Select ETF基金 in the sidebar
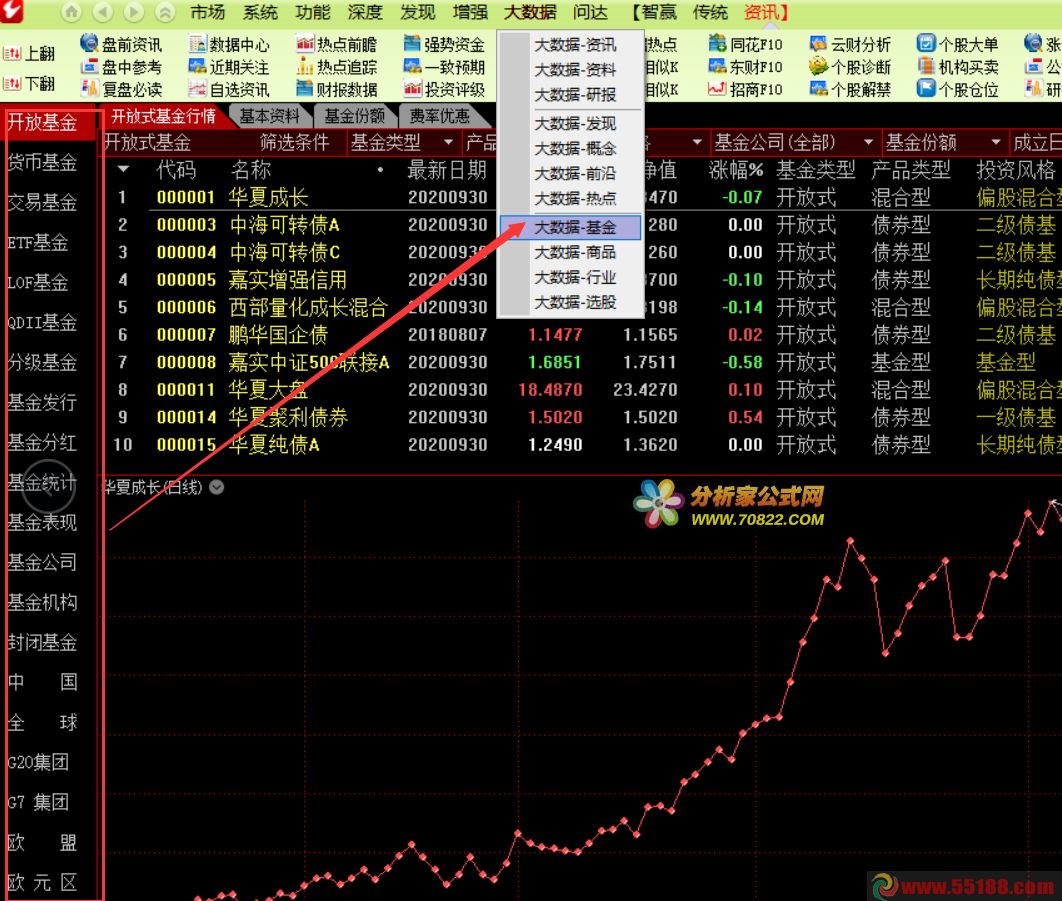The image size is (1062, 901). coord(37,243)
